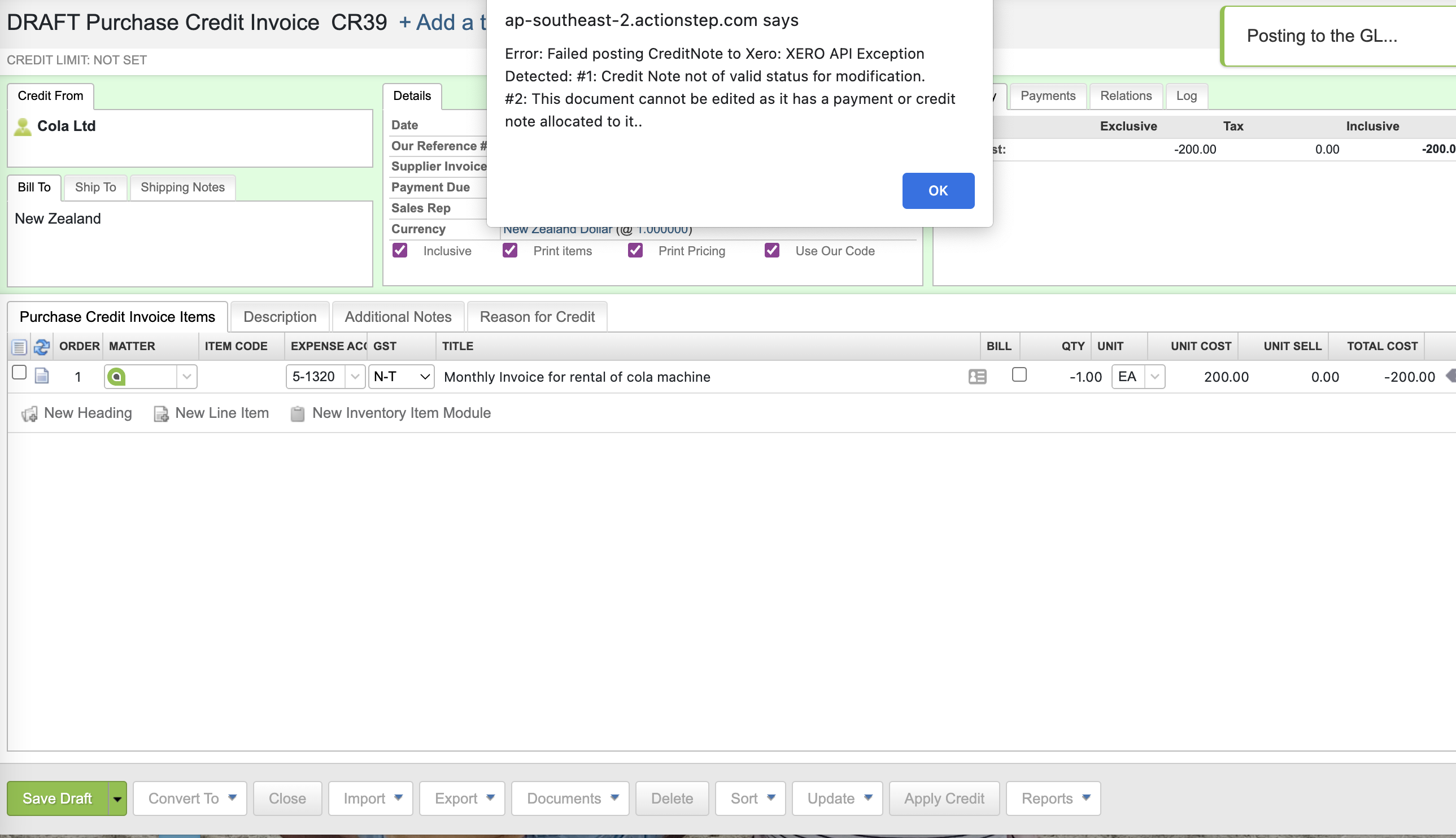Click the New Line Item icon
This screenshot has height=838, width=1456.
(x=160, y=414)
